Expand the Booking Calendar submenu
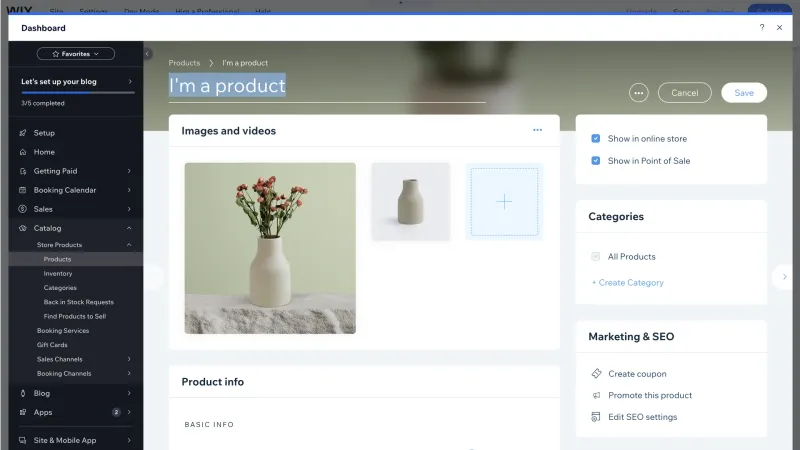Viewport: 800px width, 450px height. click(x=129, y=190)
